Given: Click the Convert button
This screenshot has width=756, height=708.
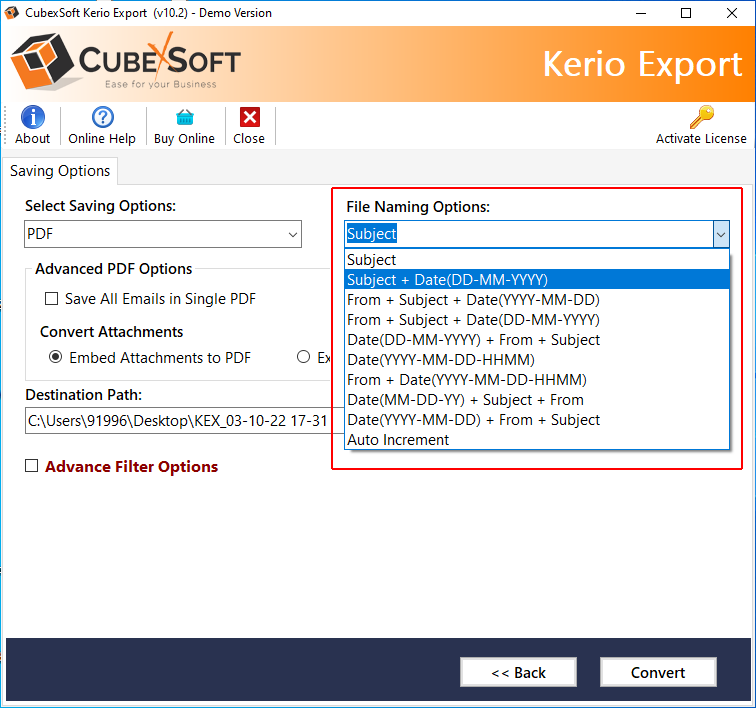Looking at the screenshot, I should [x=658, y=672].
